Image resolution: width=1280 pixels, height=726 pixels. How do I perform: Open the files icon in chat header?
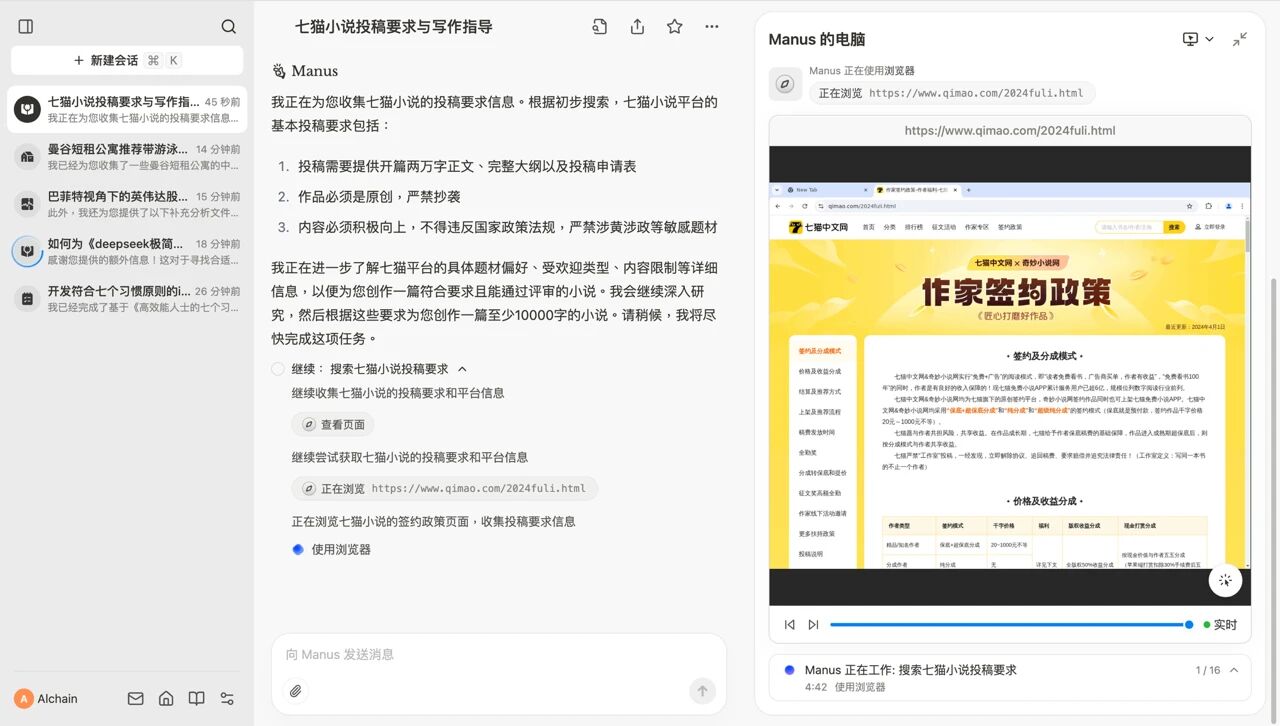point(599,27)
